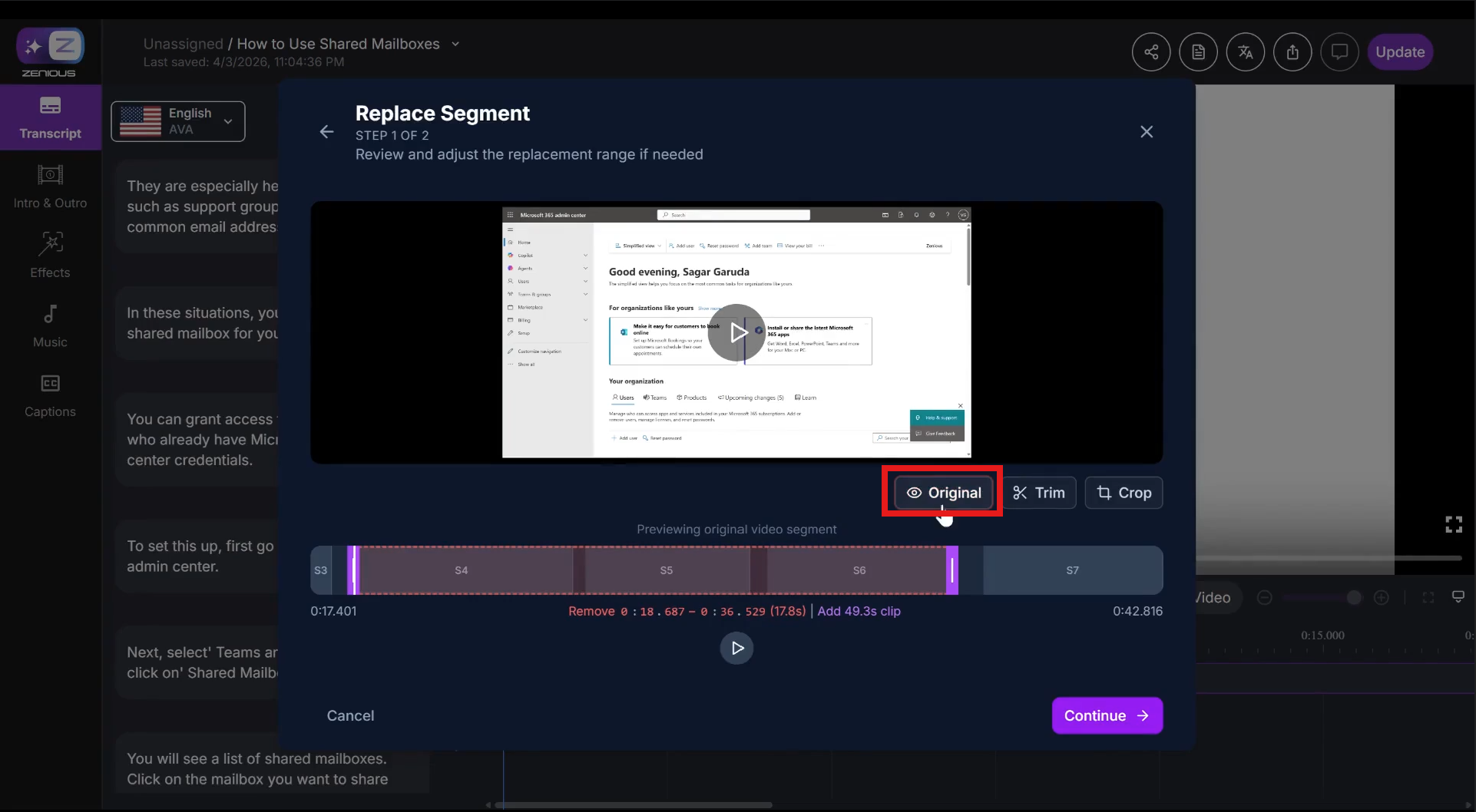Toggle the Crop mode
The height and width of the screenshot is (812, 1476).
coord(1124,493)
